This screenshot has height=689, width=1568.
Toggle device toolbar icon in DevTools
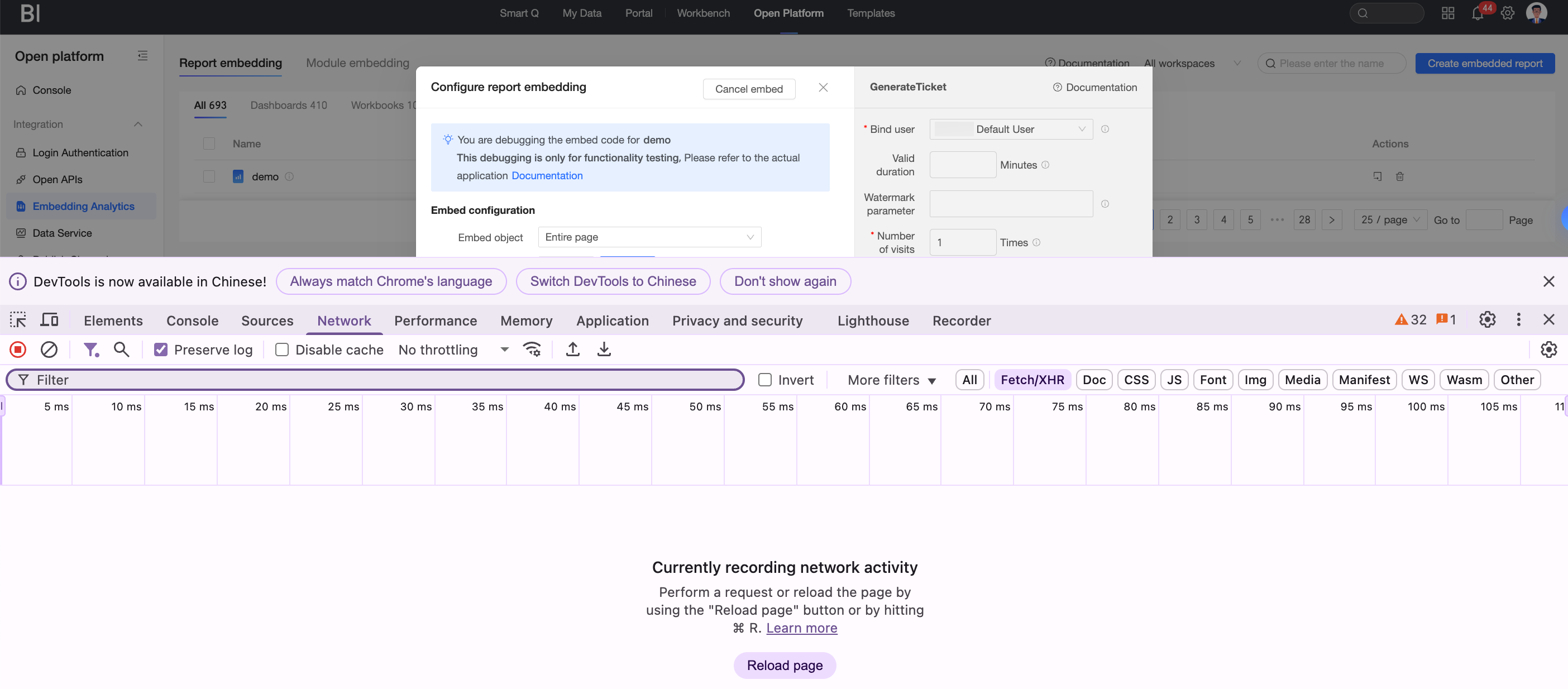49,320
